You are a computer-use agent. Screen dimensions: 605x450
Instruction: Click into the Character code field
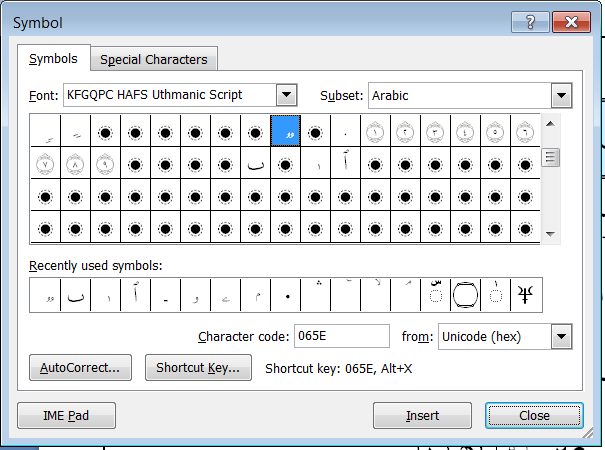point(342,336)
